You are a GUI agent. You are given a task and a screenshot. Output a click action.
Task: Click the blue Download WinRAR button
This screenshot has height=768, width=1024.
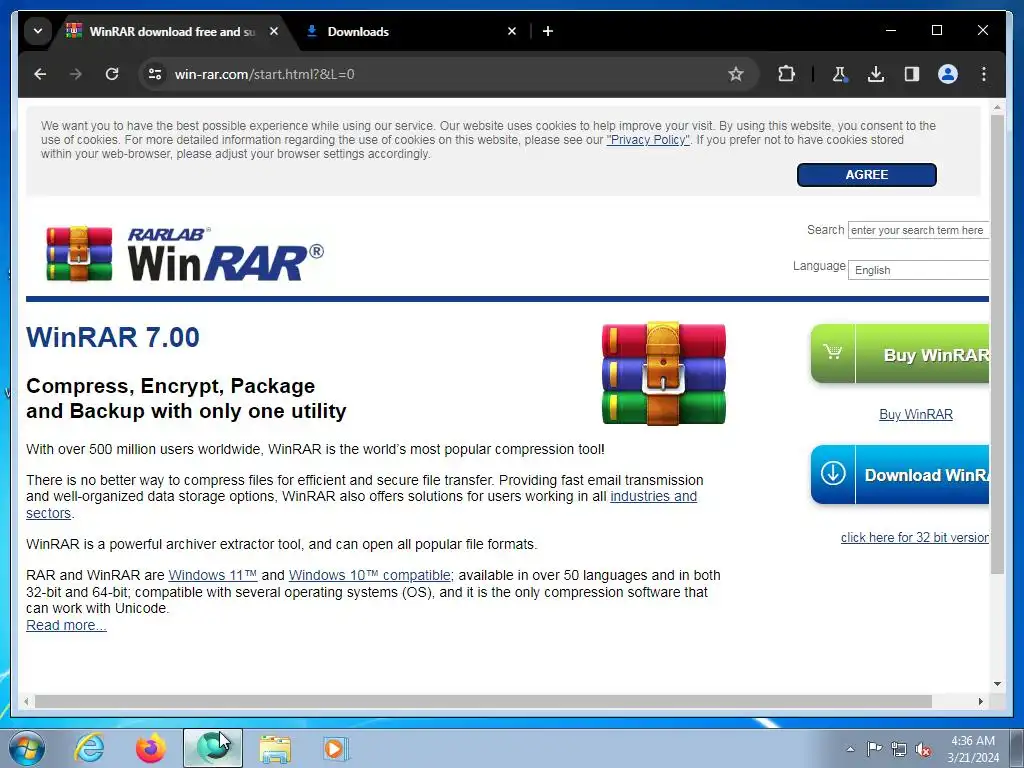coord(900,475)
